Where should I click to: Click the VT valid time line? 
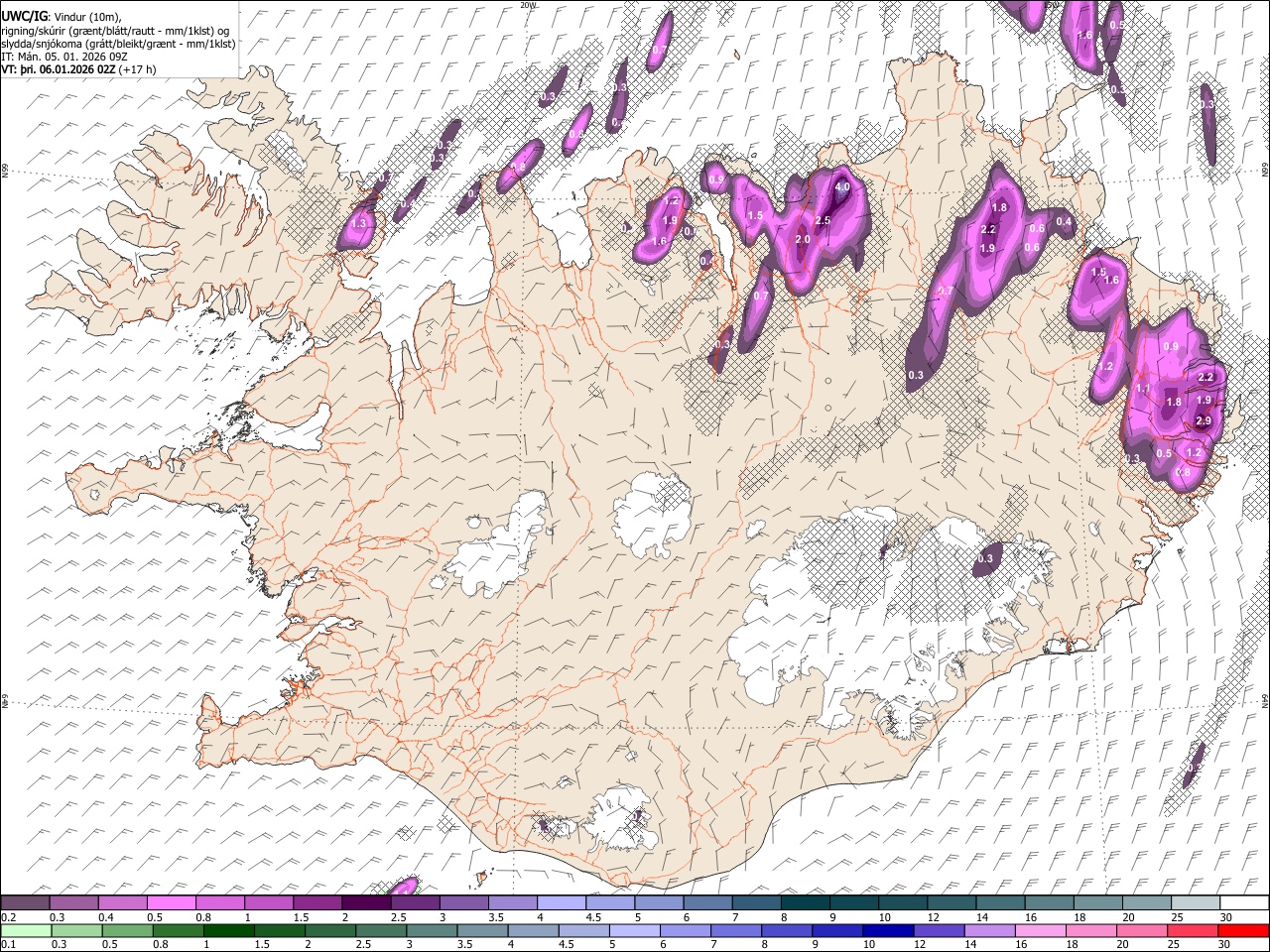(78, 69)
